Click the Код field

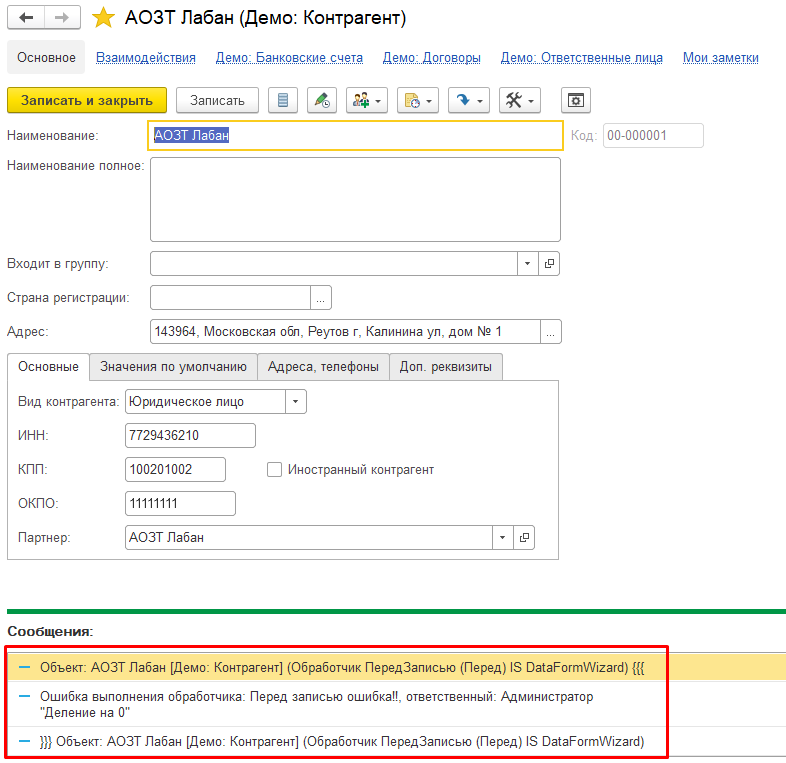653,135
